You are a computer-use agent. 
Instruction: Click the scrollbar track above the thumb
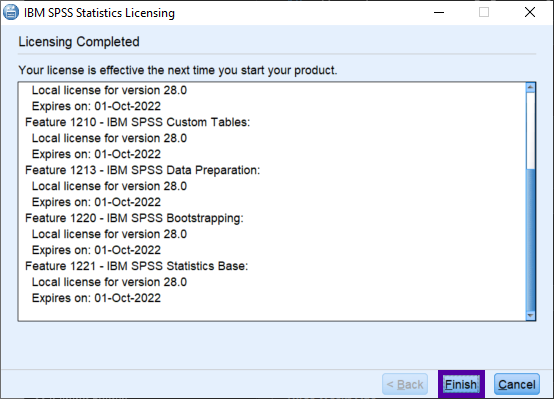click(x=530, y=130)
